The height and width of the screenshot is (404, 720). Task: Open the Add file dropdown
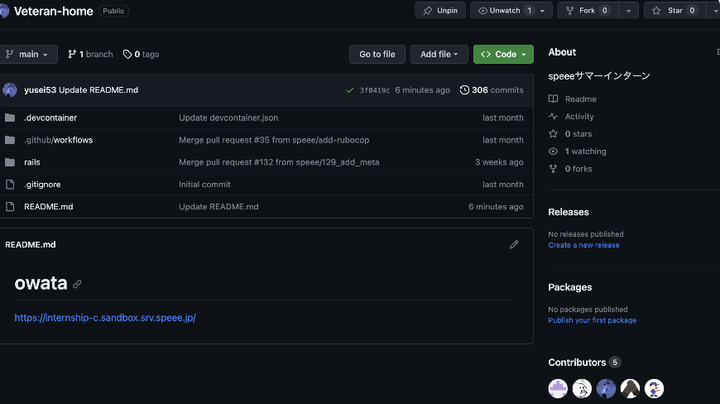(x=439, y=54)
